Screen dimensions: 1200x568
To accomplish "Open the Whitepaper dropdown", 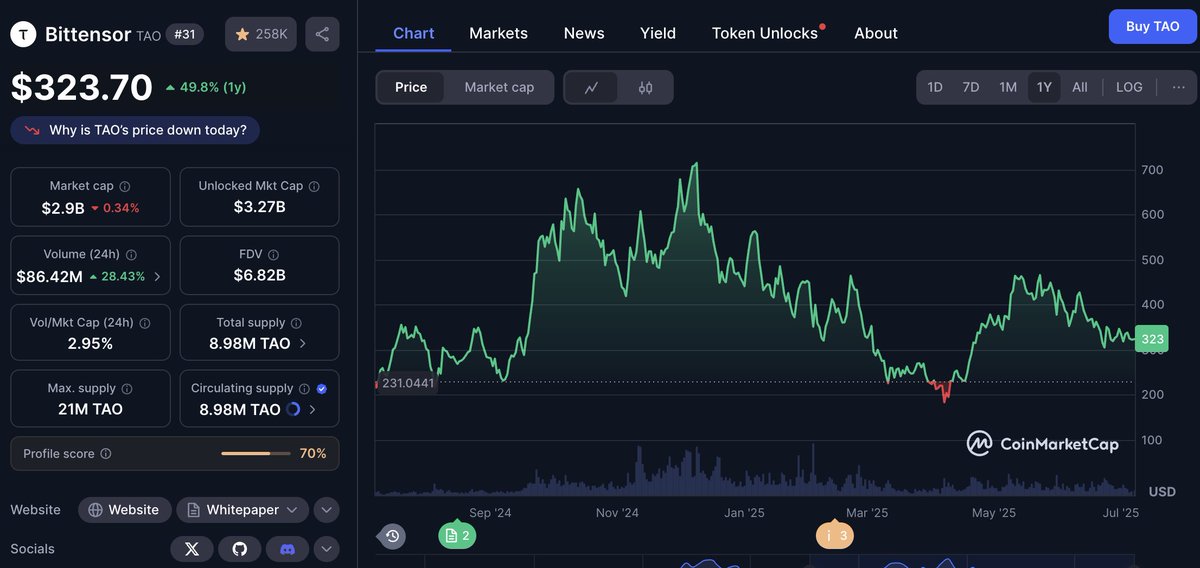I will (243, 510).
